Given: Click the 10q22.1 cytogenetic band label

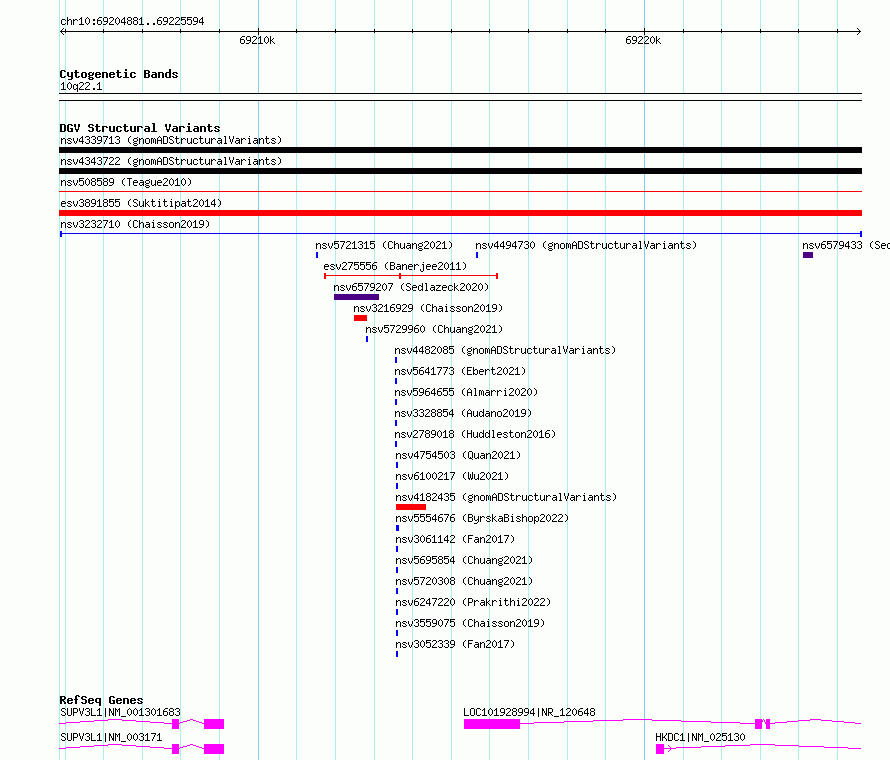Looking at the screenshot, I should (x=81, y=86).
